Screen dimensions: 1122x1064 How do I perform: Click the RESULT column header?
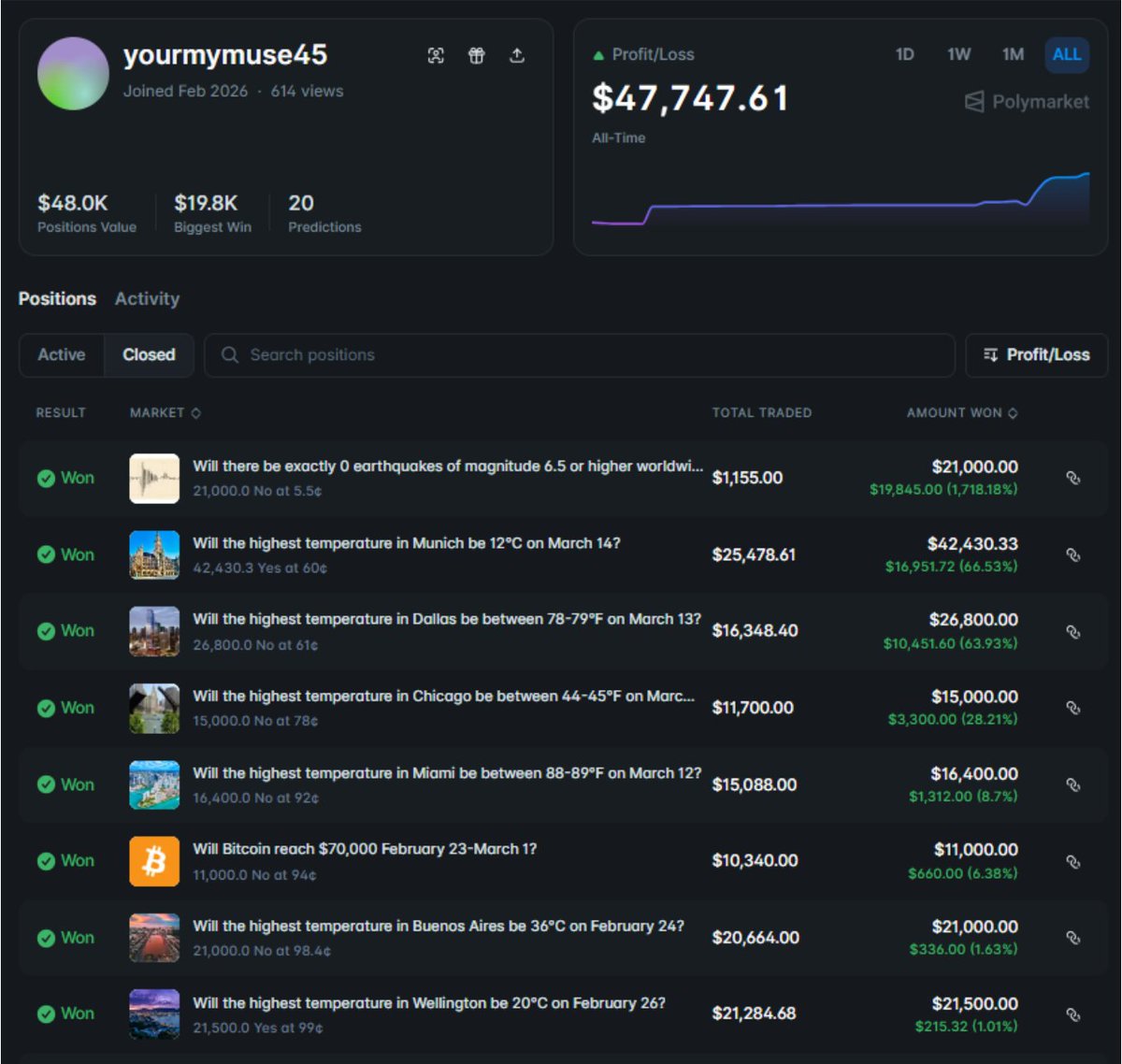point(61,412)
